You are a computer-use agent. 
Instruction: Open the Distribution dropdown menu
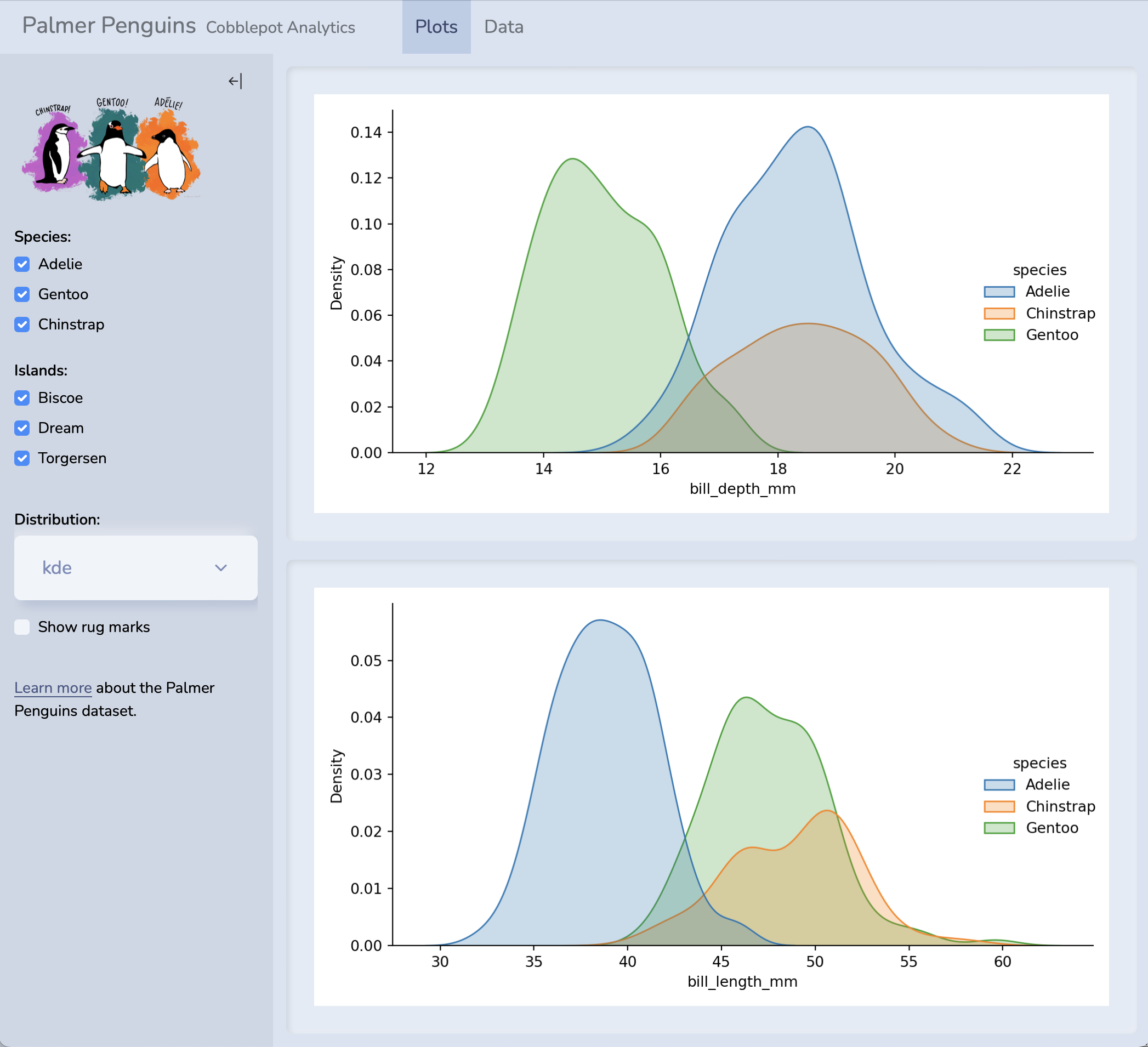point(136,567)
